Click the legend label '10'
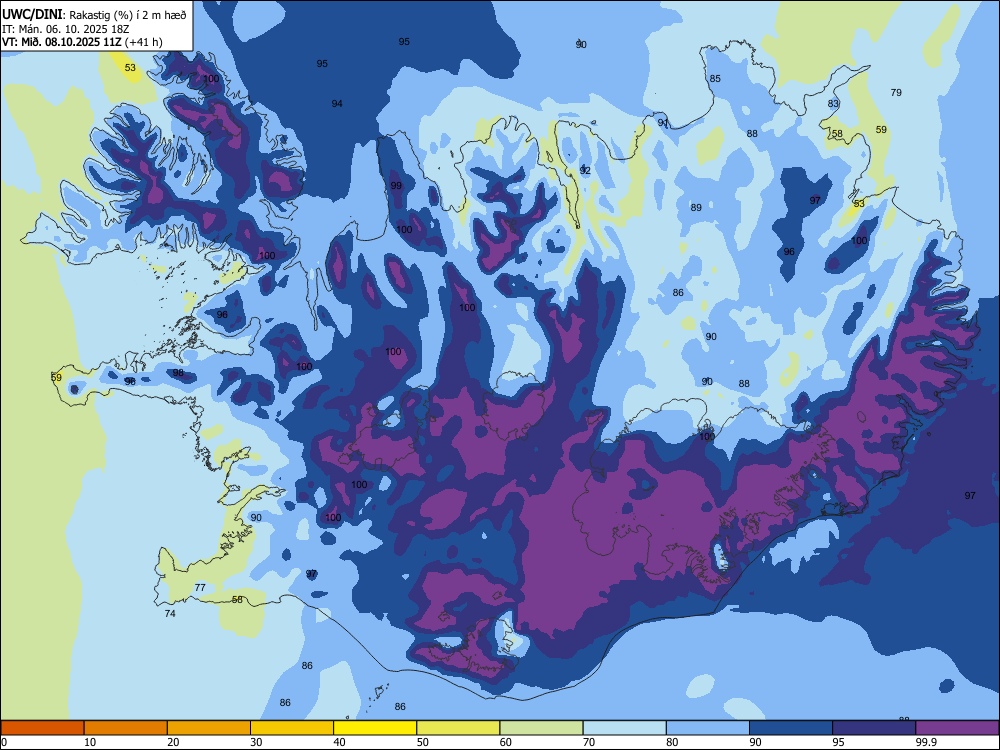 coord(90,742)
